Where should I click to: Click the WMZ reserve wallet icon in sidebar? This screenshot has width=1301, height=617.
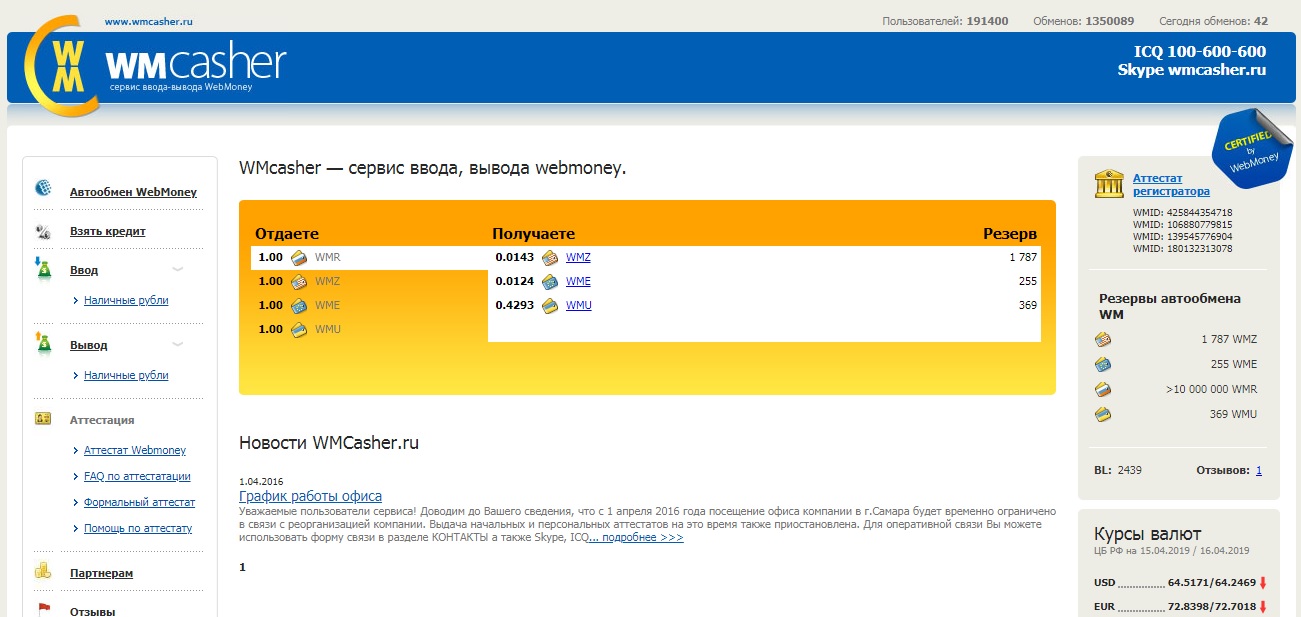[x=1103, y=339]
